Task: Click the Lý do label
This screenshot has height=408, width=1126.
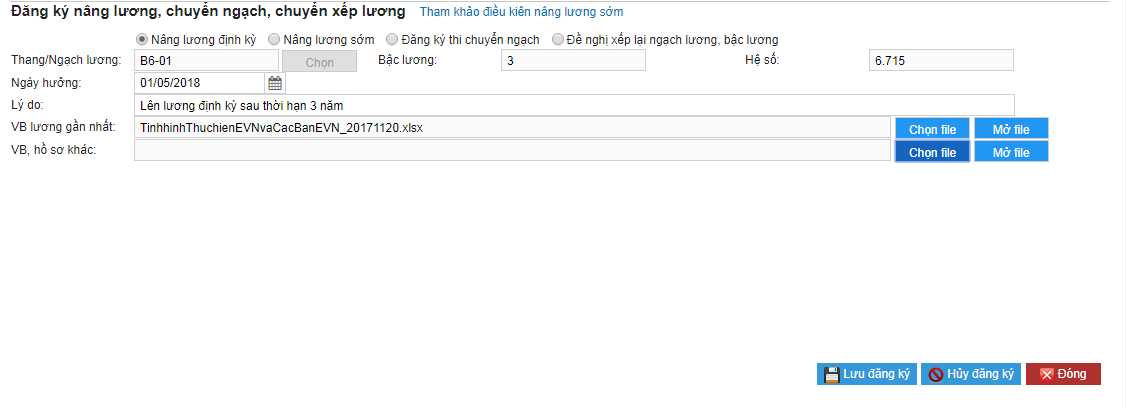Action: [28, 105]
